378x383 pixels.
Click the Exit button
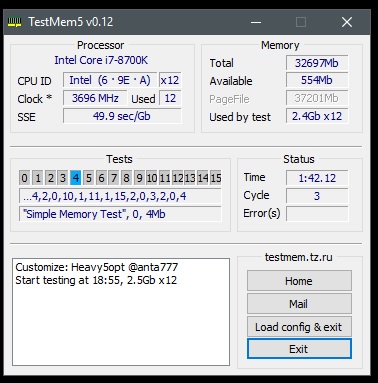coord(299,349)
